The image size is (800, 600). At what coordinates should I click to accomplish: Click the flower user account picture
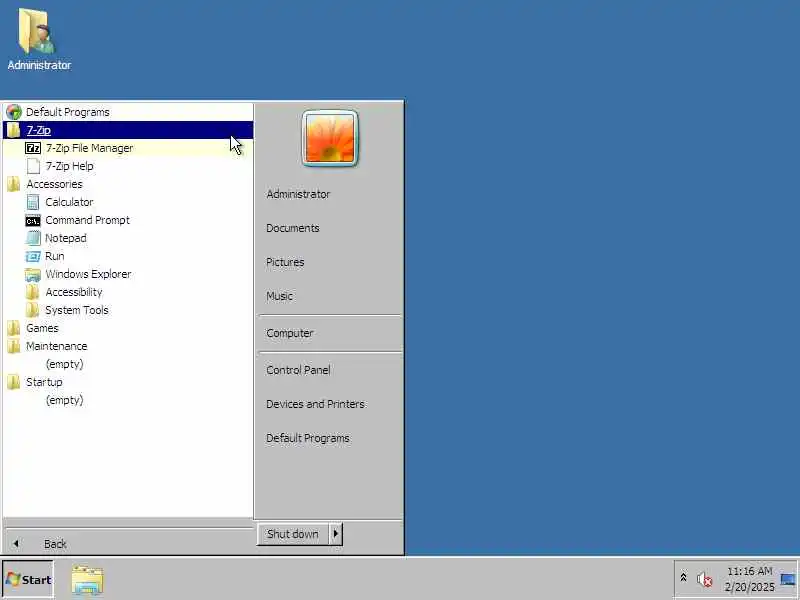coord(330,138)
